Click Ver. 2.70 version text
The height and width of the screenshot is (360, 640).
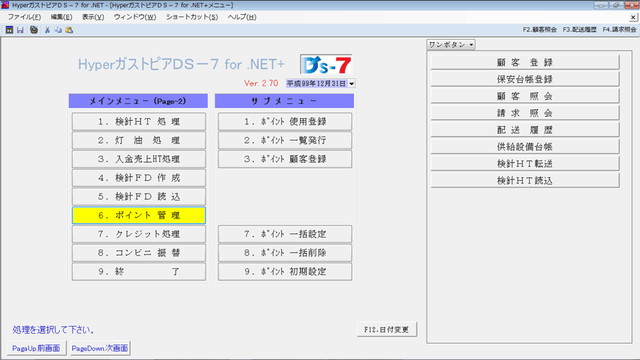[x=261, y=83]
